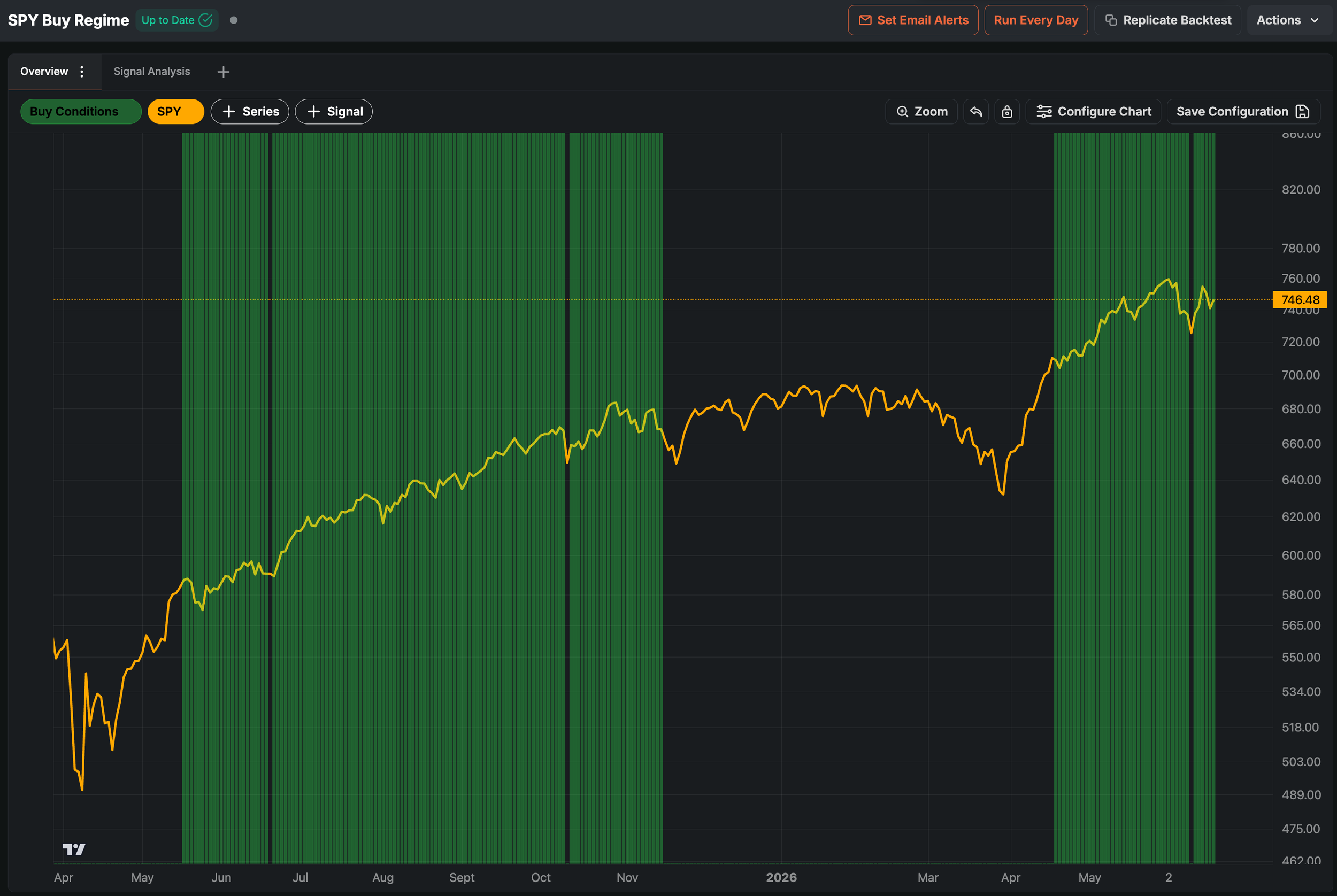Click the 746.48 current price label
The image size is (1337, 896).
(1300, 299)
